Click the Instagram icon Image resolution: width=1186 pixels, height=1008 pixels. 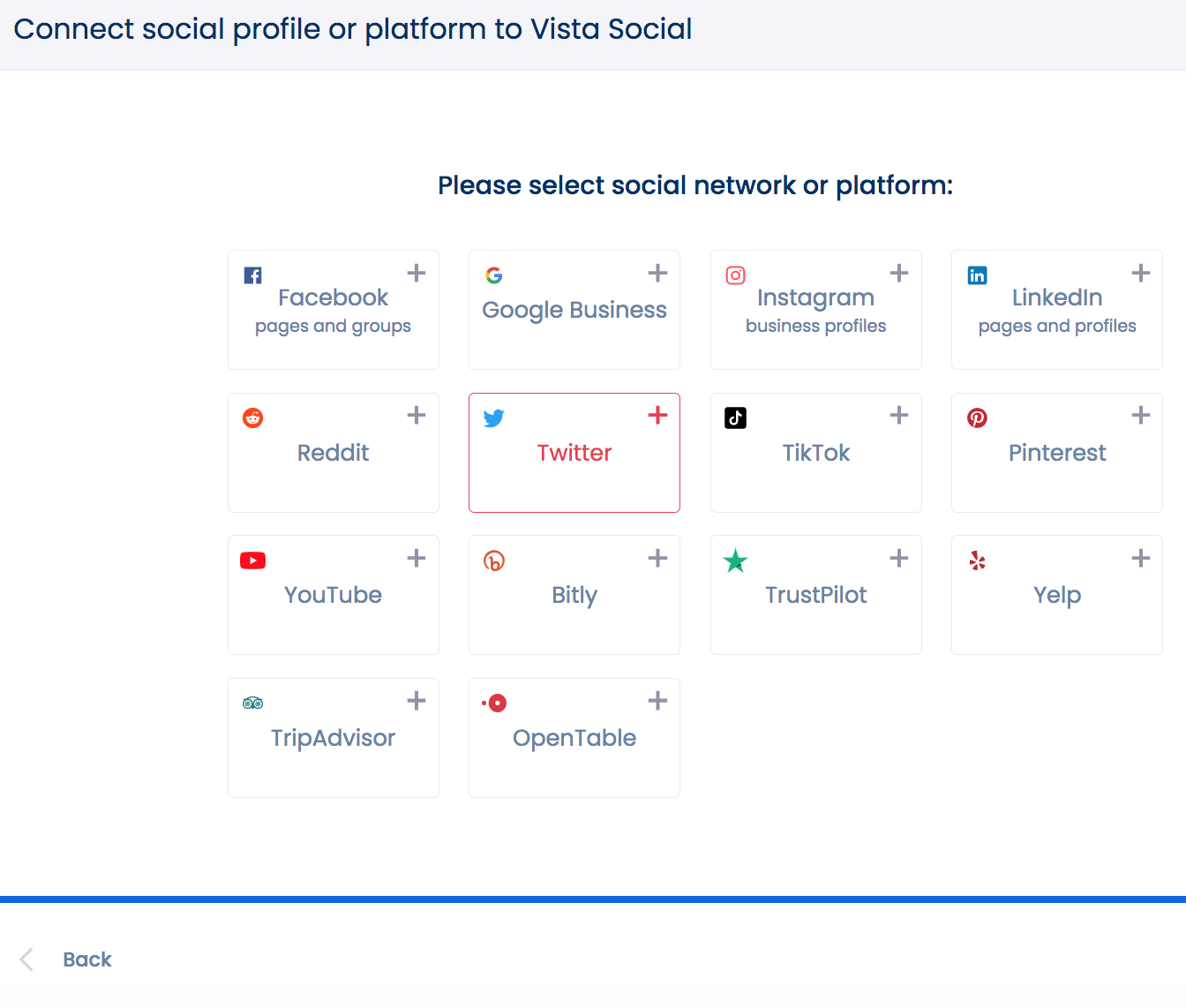pos(735,275)
